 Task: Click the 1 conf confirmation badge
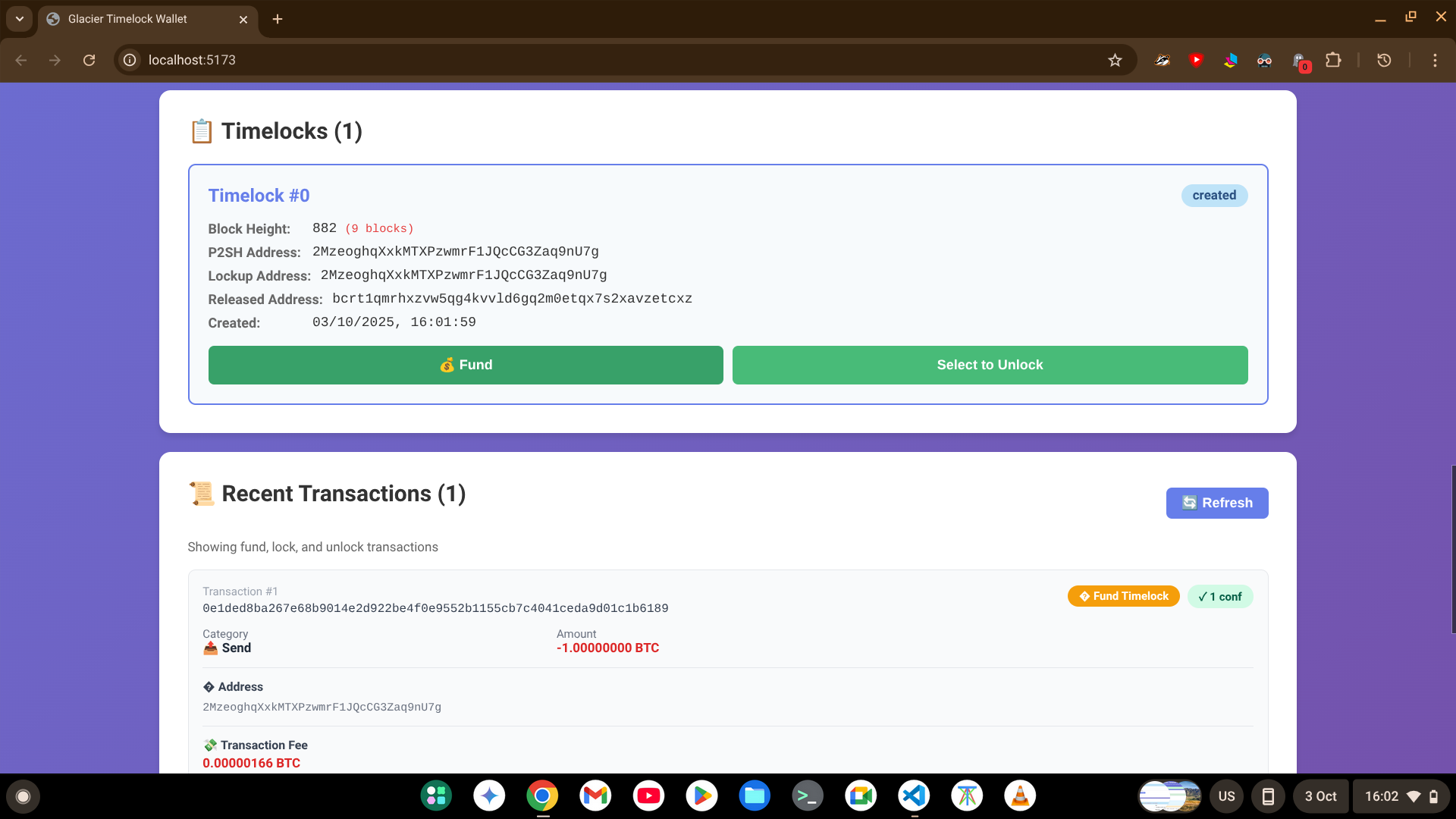coord(1219,597)
